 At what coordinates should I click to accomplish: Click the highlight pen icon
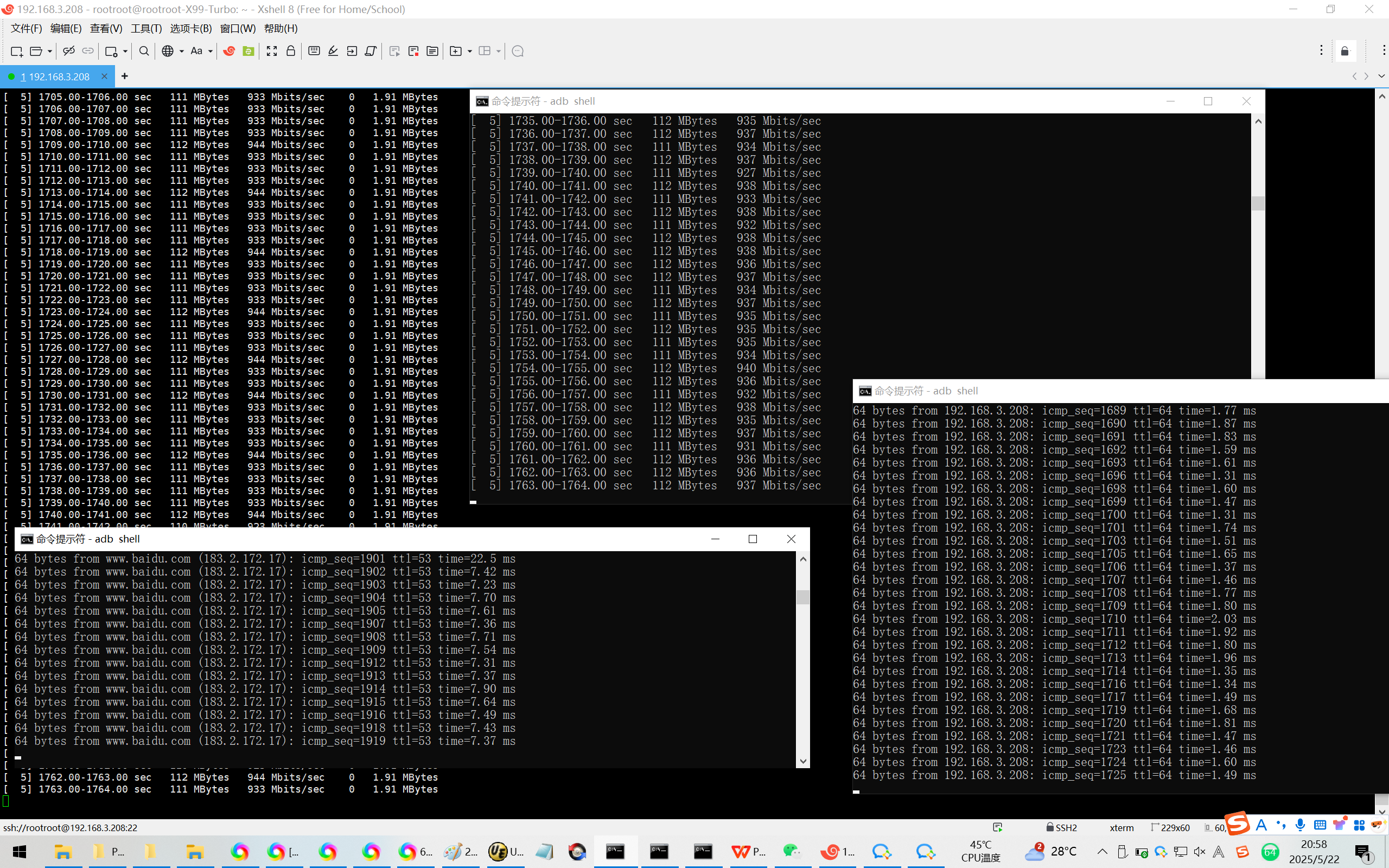[333, 51]
